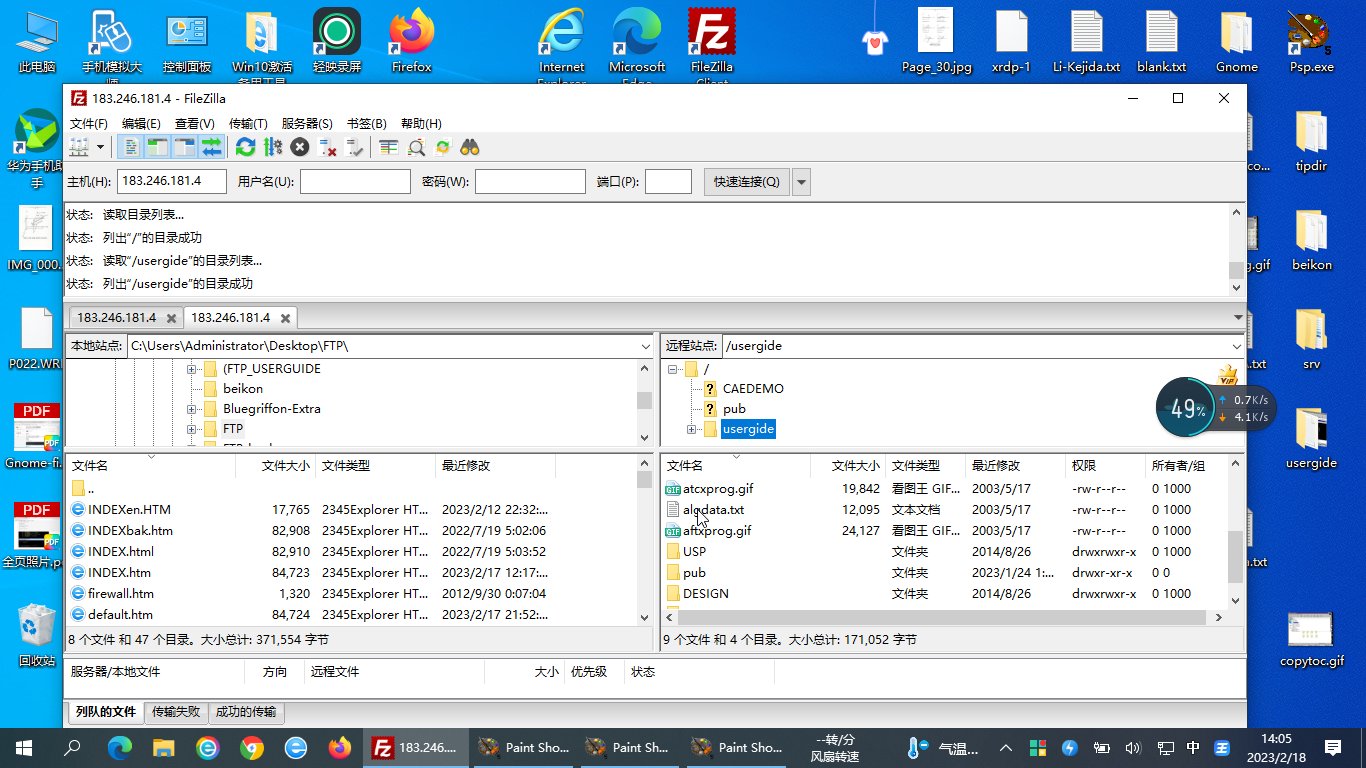Toggle the local directory tree view
1366x768 pixels.
[x=157, y=147]
